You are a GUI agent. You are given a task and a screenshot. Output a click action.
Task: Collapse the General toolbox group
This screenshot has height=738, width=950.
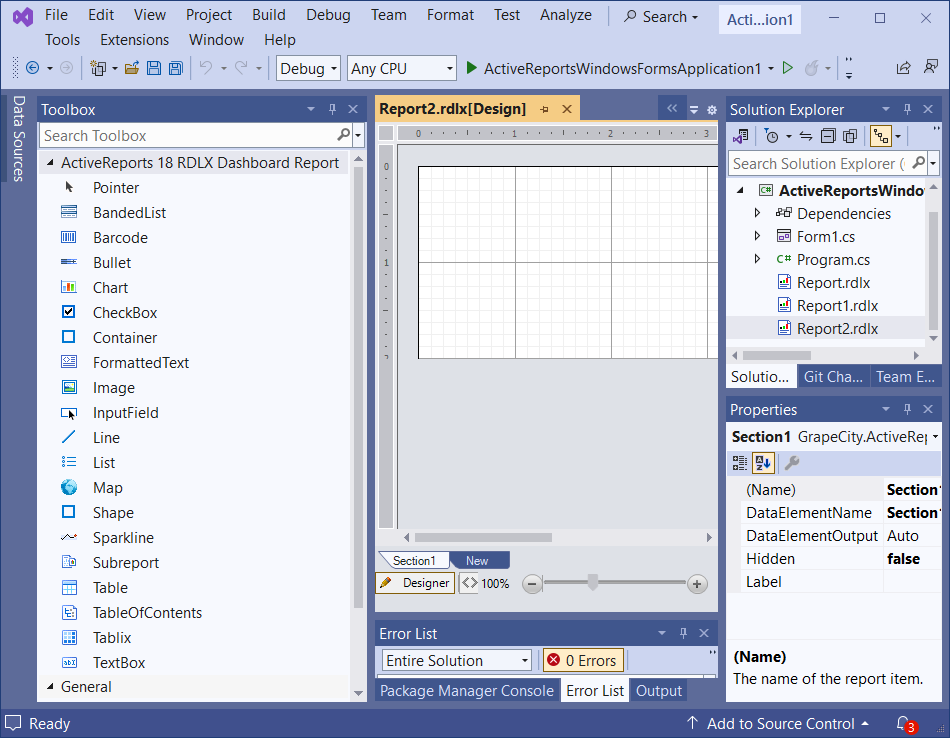pyautogui.click(x=50, y=686)
